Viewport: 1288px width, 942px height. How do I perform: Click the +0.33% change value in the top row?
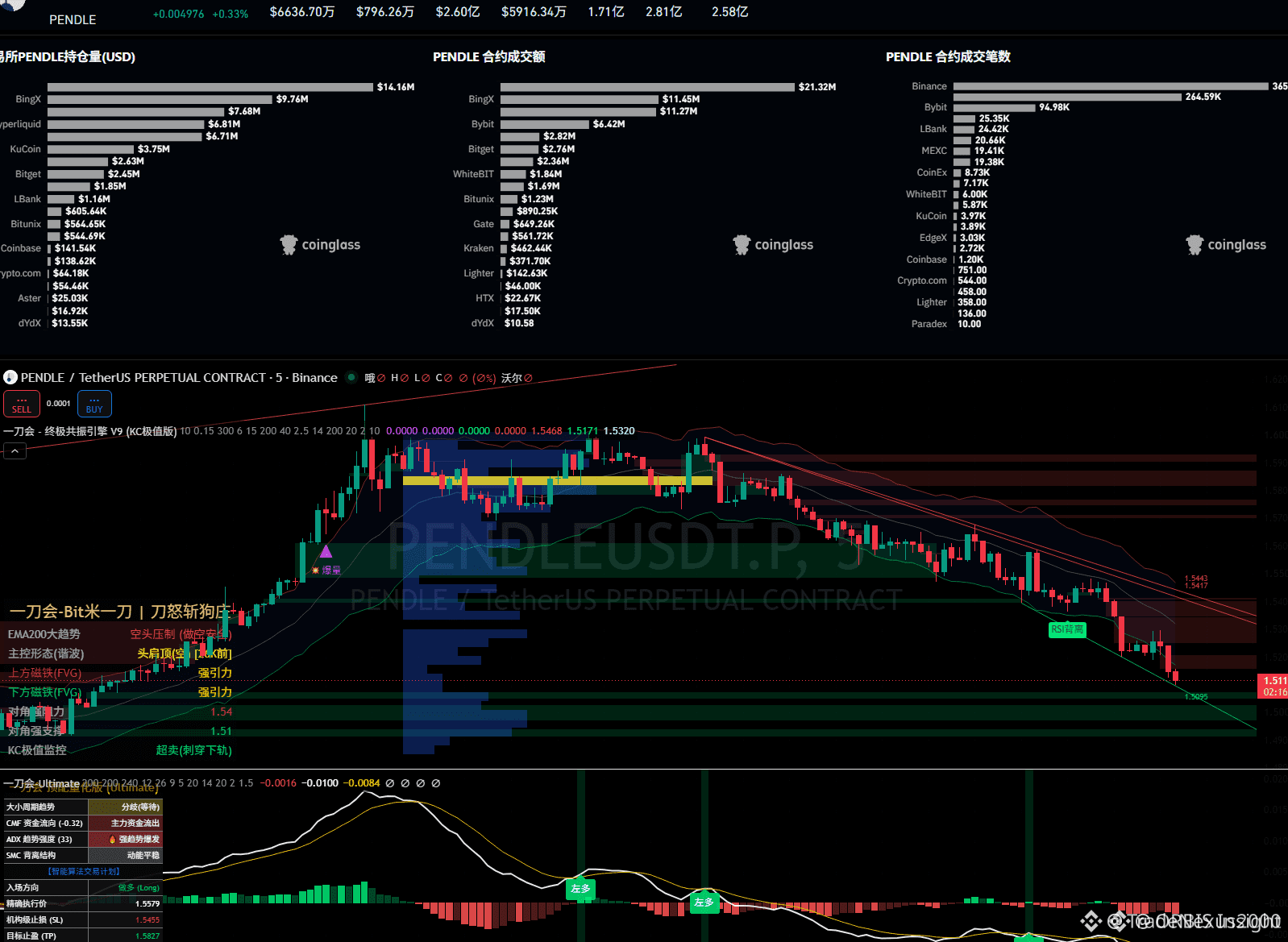coord(231,14)
